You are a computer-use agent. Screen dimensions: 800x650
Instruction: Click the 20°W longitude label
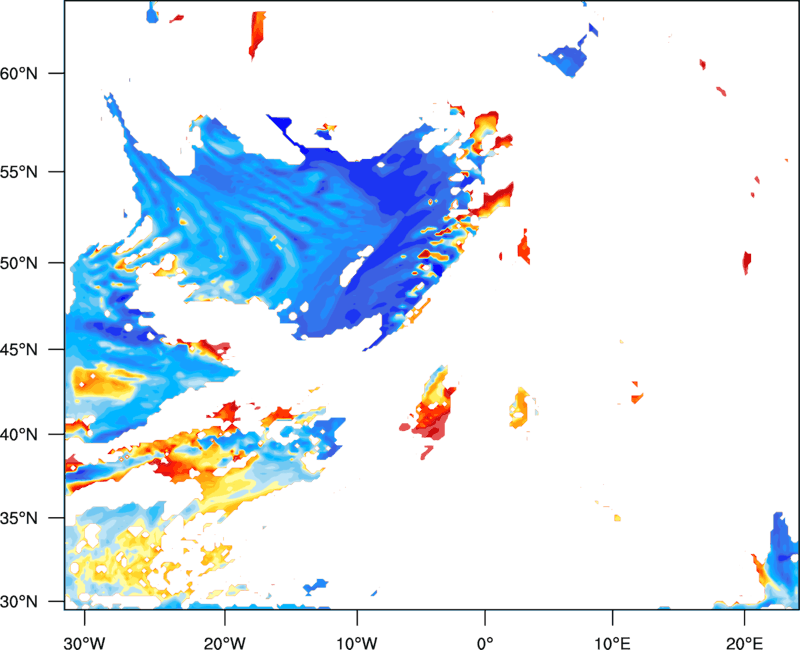click(x=225, y=643)
